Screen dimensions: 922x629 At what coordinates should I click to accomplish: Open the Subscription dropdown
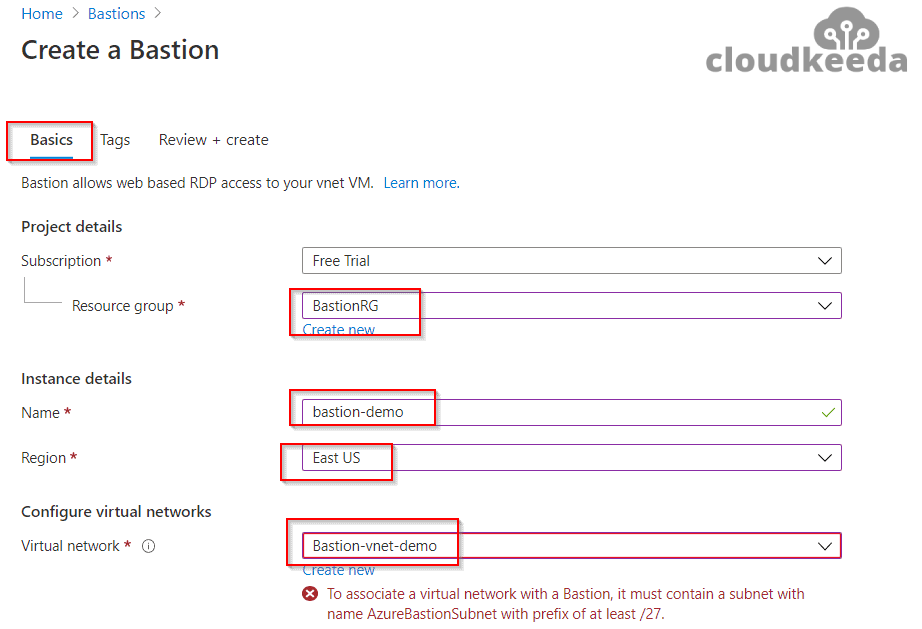(824, 261)
